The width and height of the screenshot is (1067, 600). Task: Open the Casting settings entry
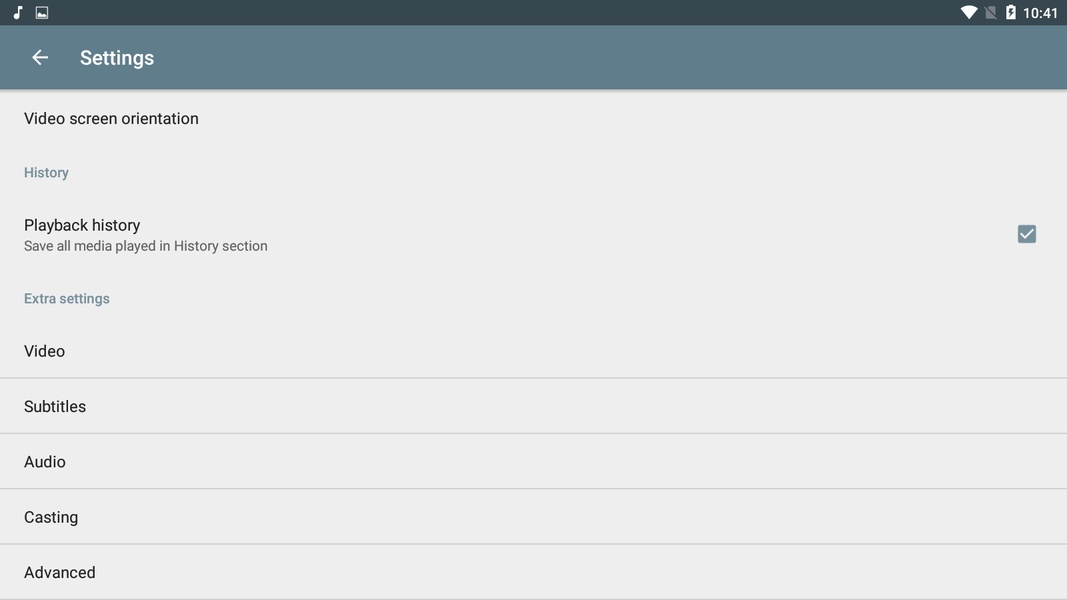coord(534,517)
